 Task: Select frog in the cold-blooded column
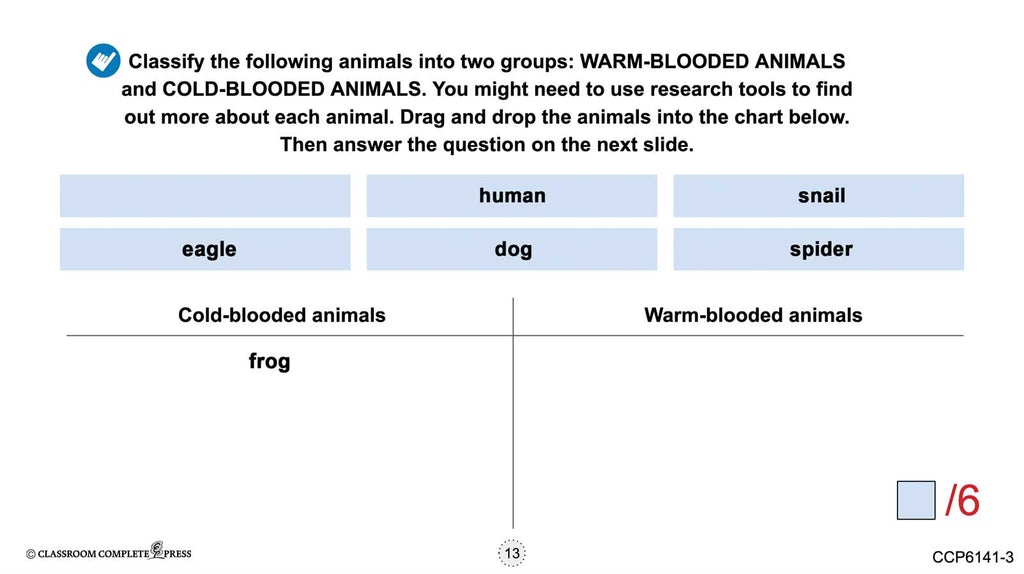[269, 361]
